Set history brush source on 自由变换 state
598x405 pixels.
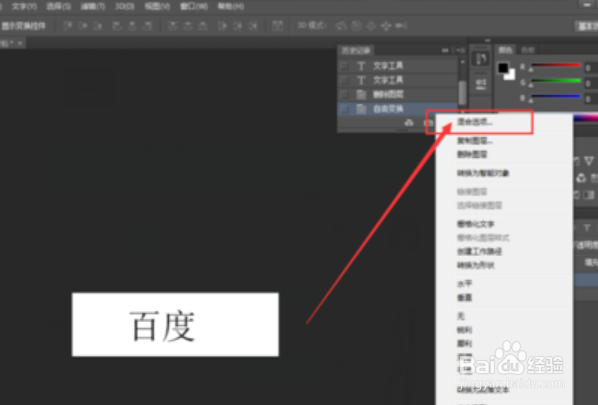point(344,109)
